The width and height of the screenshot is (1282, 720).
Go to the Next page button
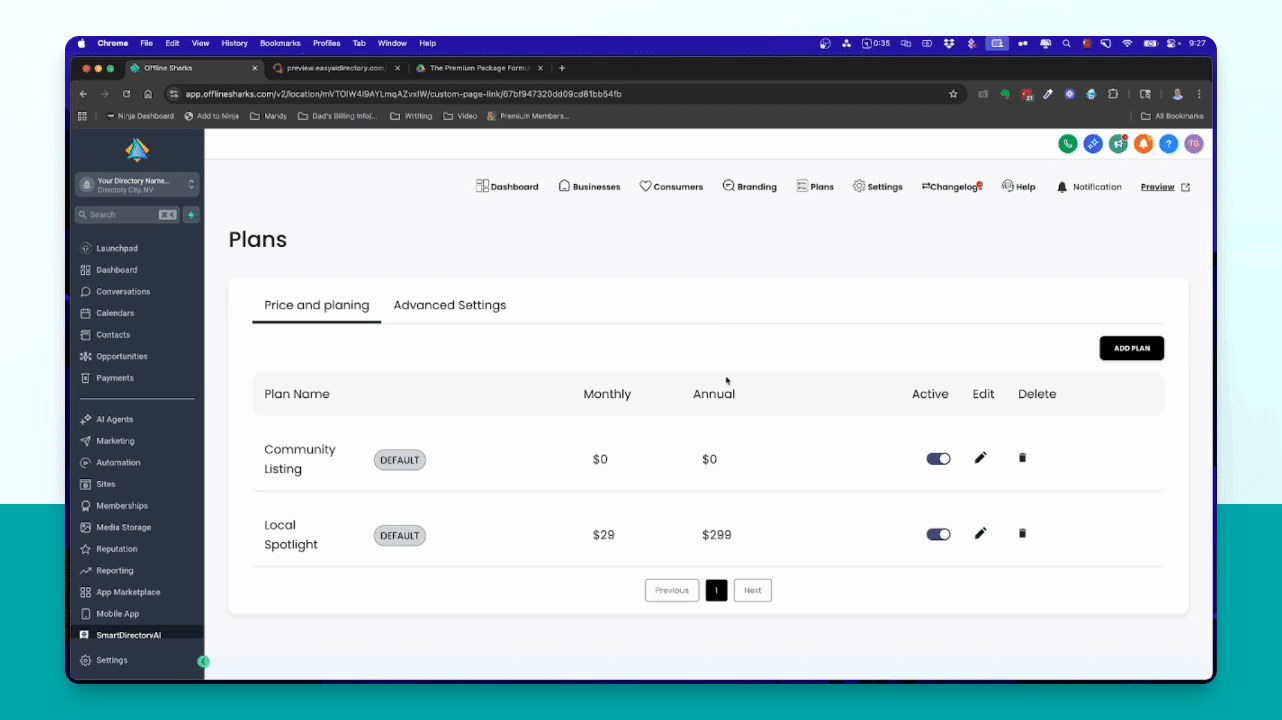(753, 590)
